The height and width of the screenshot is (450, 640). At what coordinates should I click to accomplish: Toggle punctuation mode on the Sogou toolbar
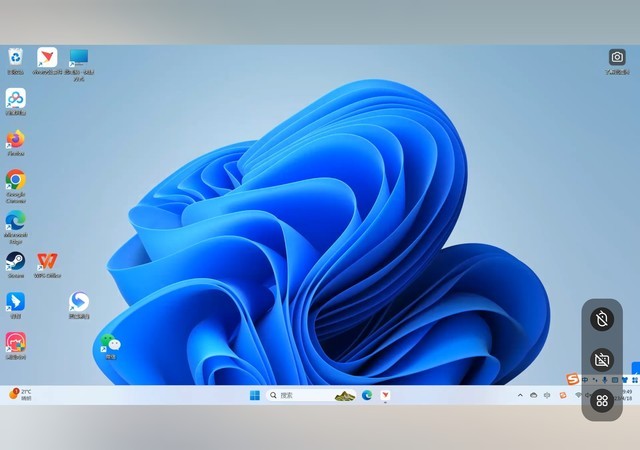[x=595, y=380]
